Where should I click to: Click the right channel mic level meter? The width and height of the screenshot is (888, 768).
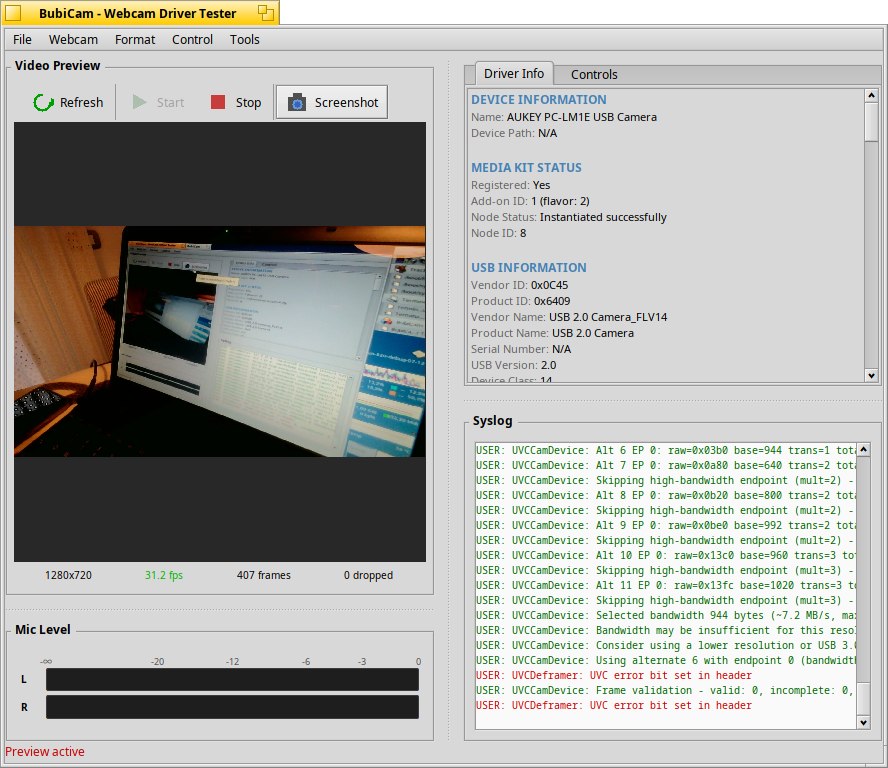pos(232,707)
